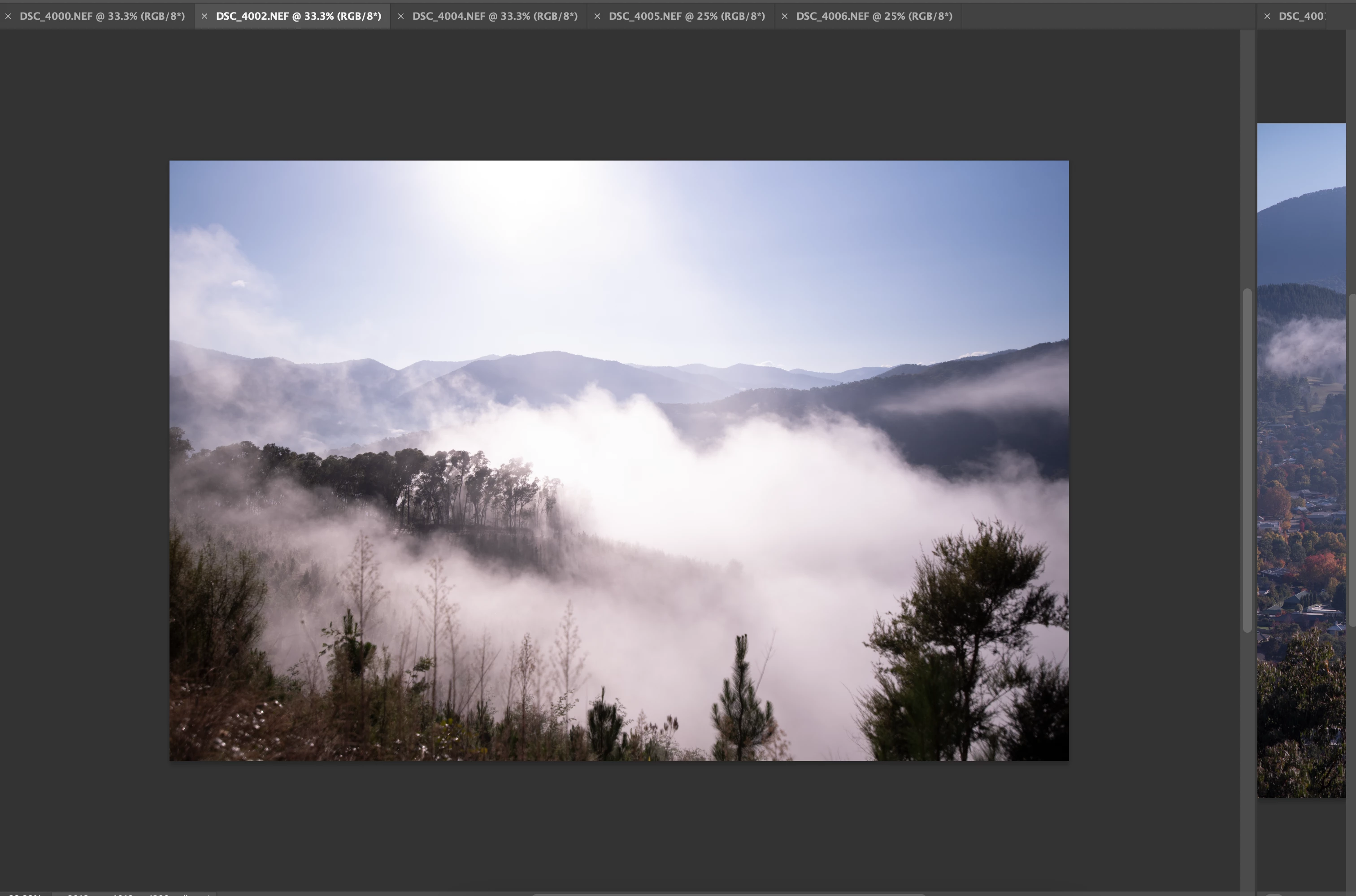1356x896 pixels.
Task: Close the DSC_4005.NEF document tab
Action: 597,17
